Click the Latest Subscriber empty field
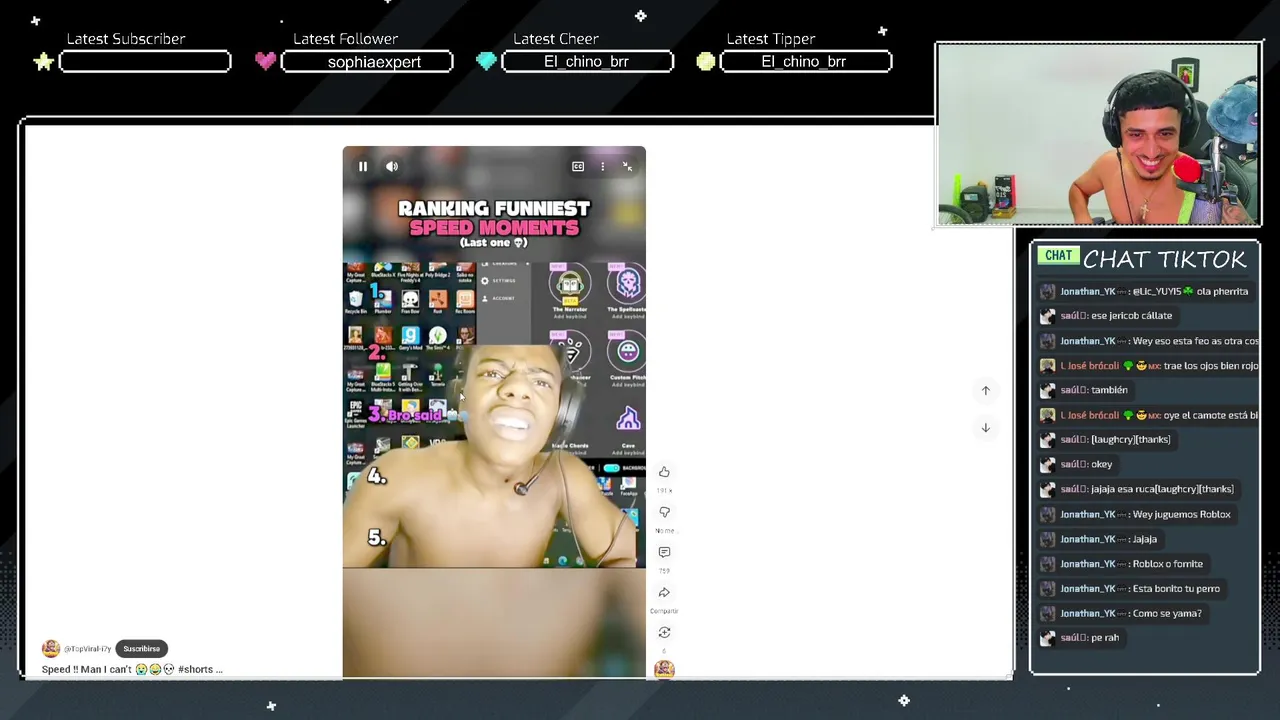 pos(145,62)
